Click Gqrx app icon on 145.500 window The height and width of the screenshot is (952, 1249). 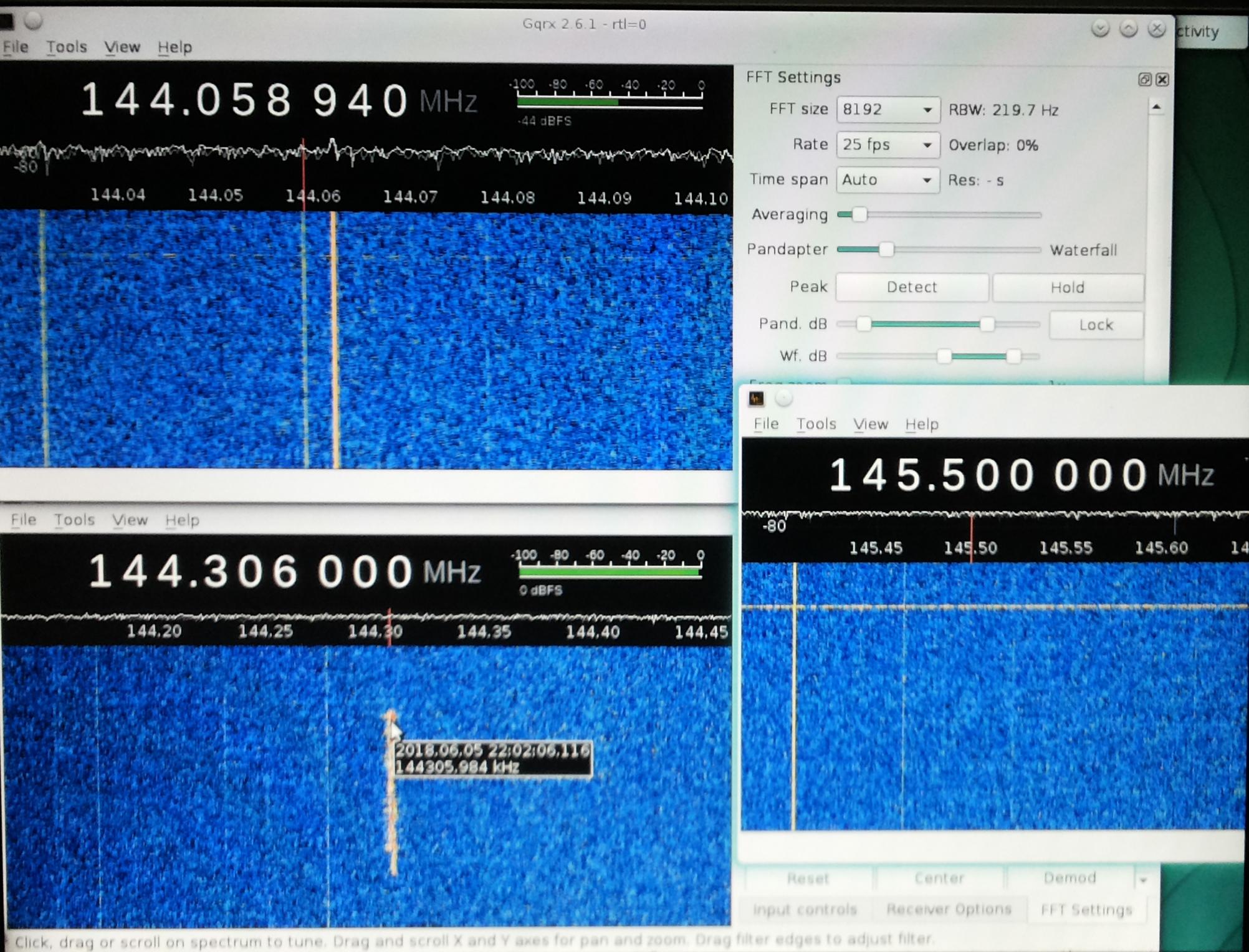point(757,398)
